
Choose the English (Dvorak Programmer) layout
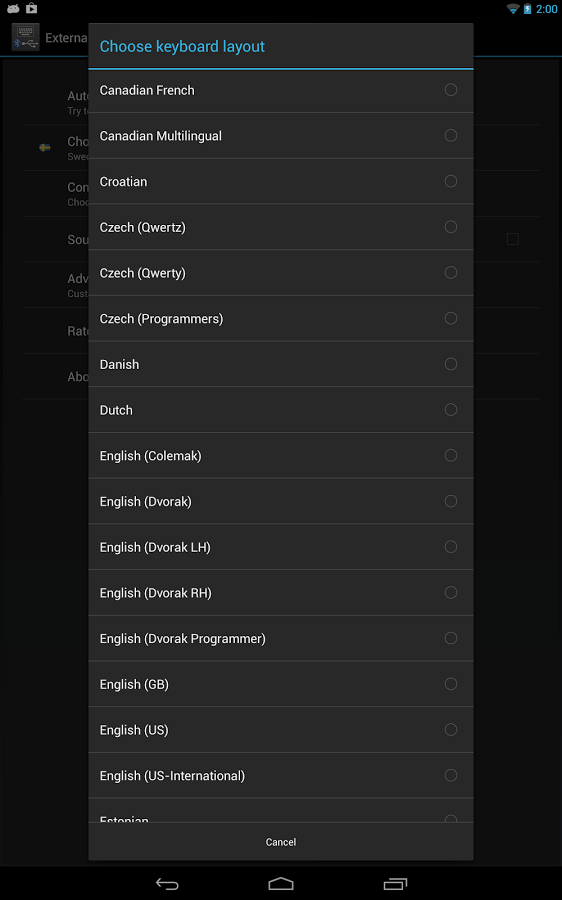pyautogui.click(x=281, y=638)
